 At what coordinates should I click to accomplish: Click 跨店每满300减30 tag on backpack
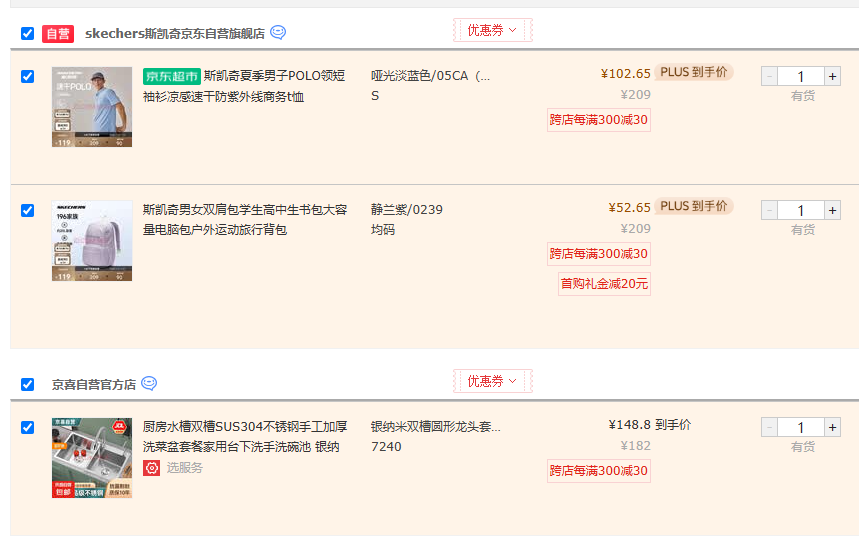599,254
